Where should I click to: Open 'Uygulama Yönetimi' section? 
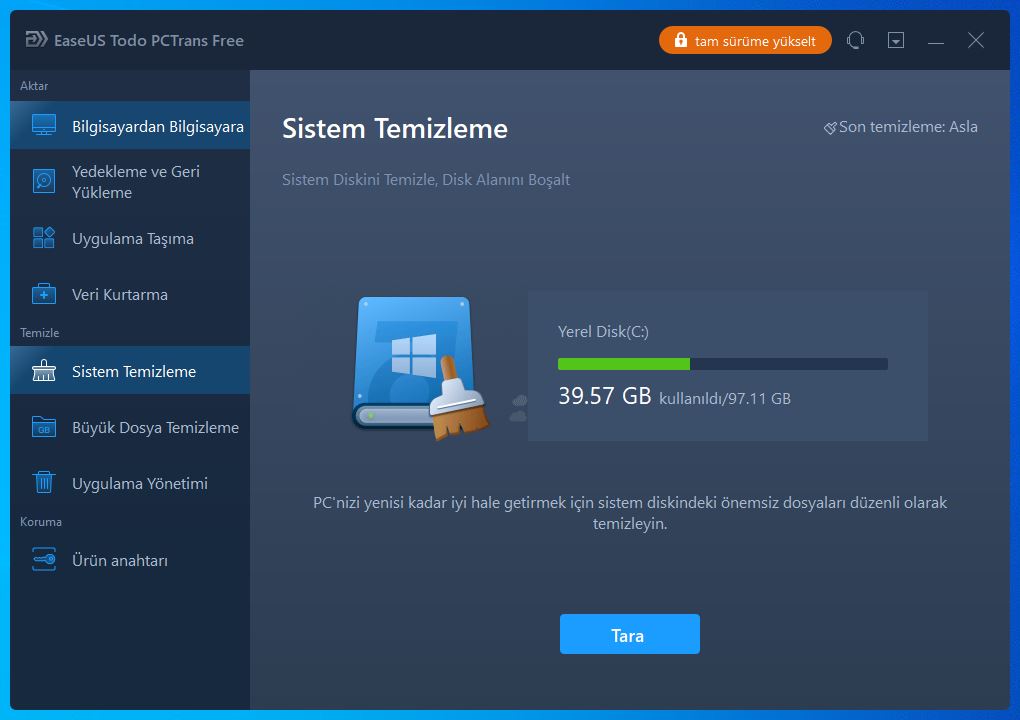pos(130,483)
